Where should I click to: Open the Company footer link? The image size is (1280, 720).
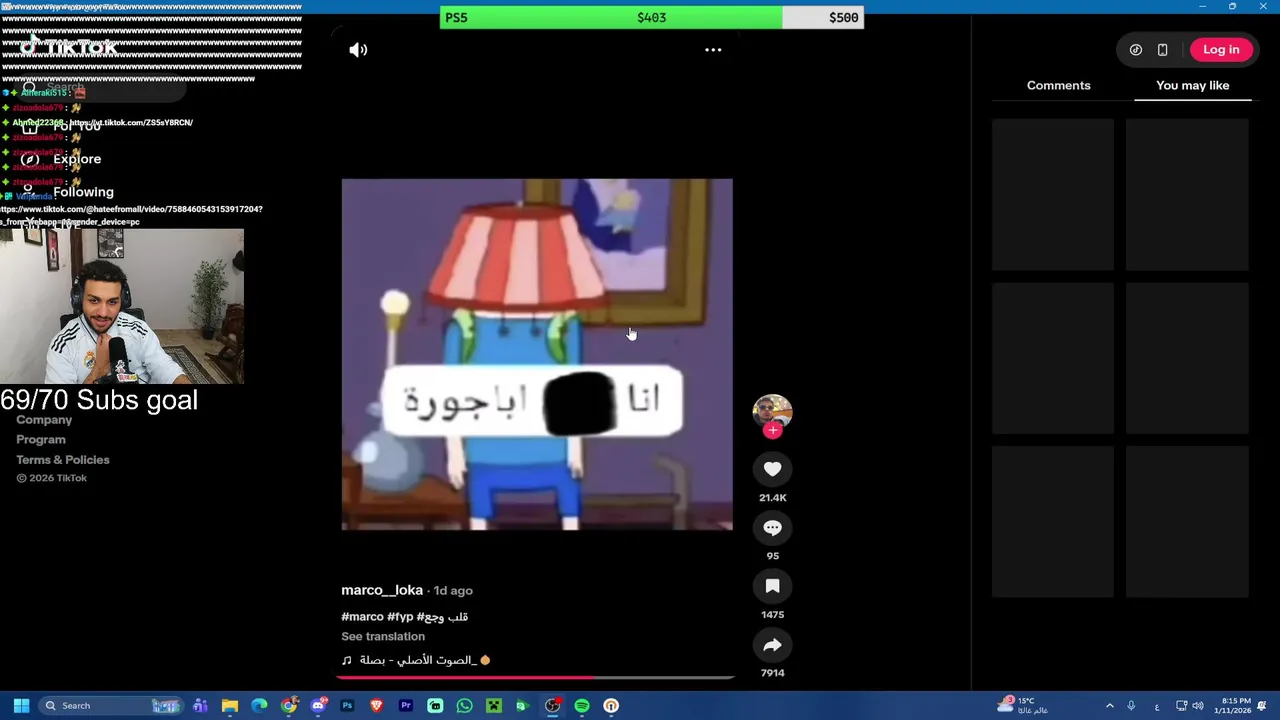(44, 420)
